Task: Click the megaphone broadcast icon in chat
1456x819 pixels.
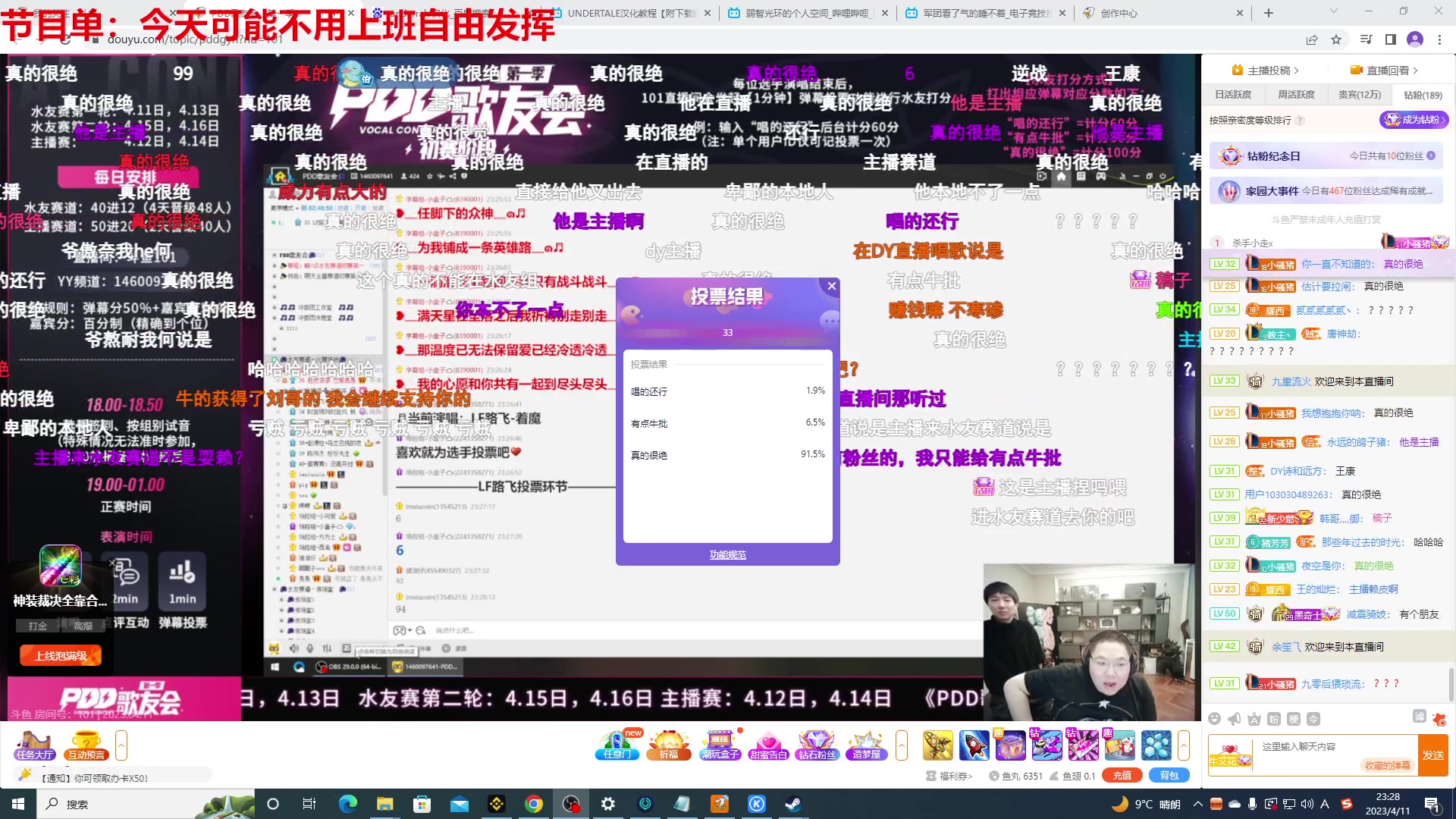Action: 1235,719
